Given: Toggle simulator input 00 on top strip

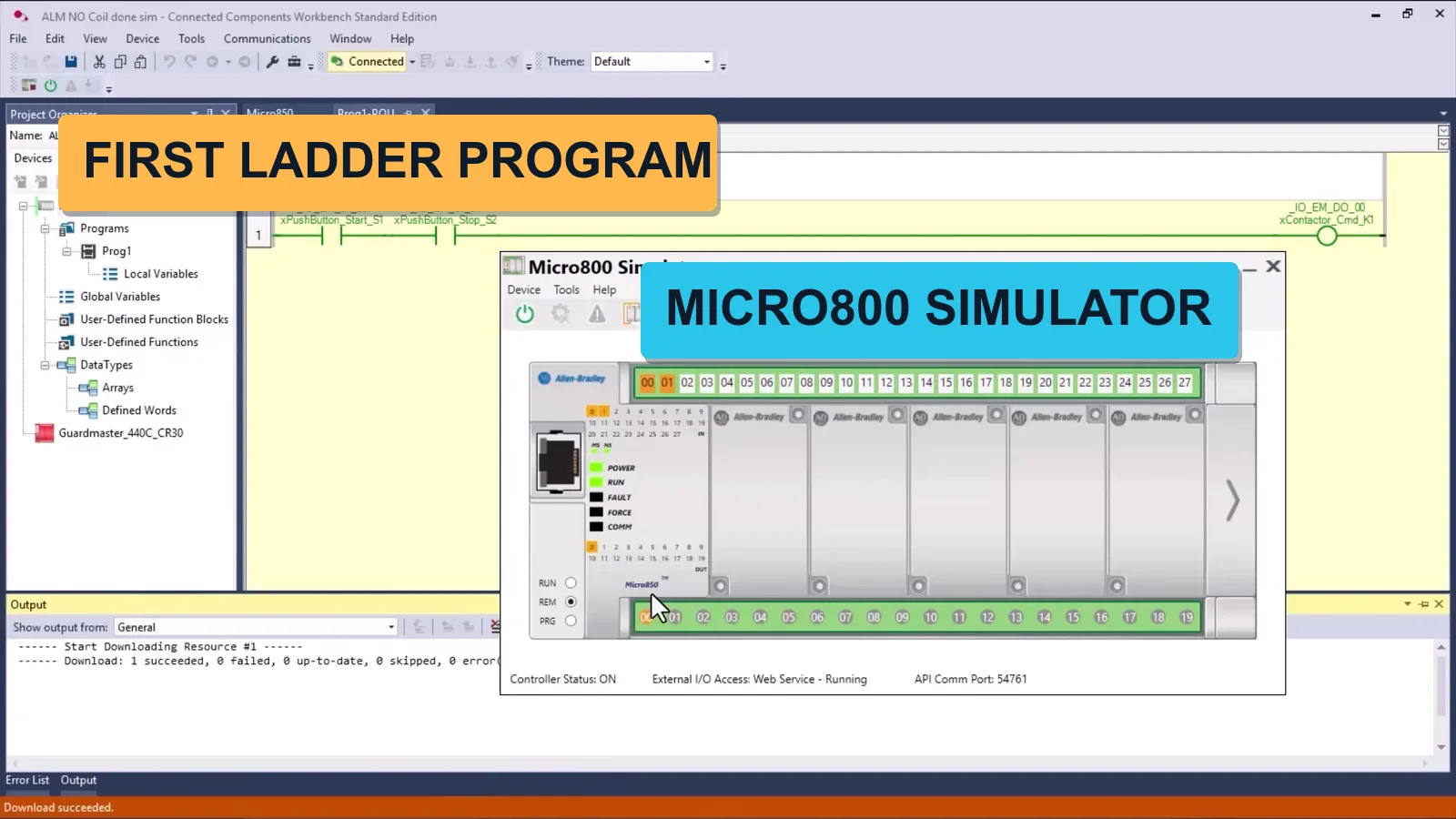Looking at the screenshot, I should (x=647, y=382).
